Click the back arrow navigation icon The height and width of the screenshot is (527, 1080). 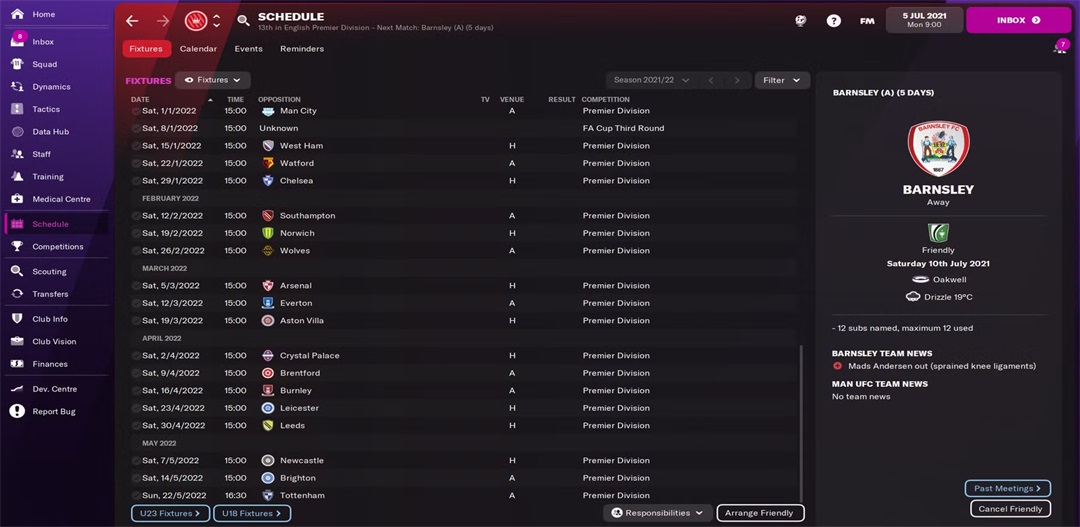tap(132, 20)
